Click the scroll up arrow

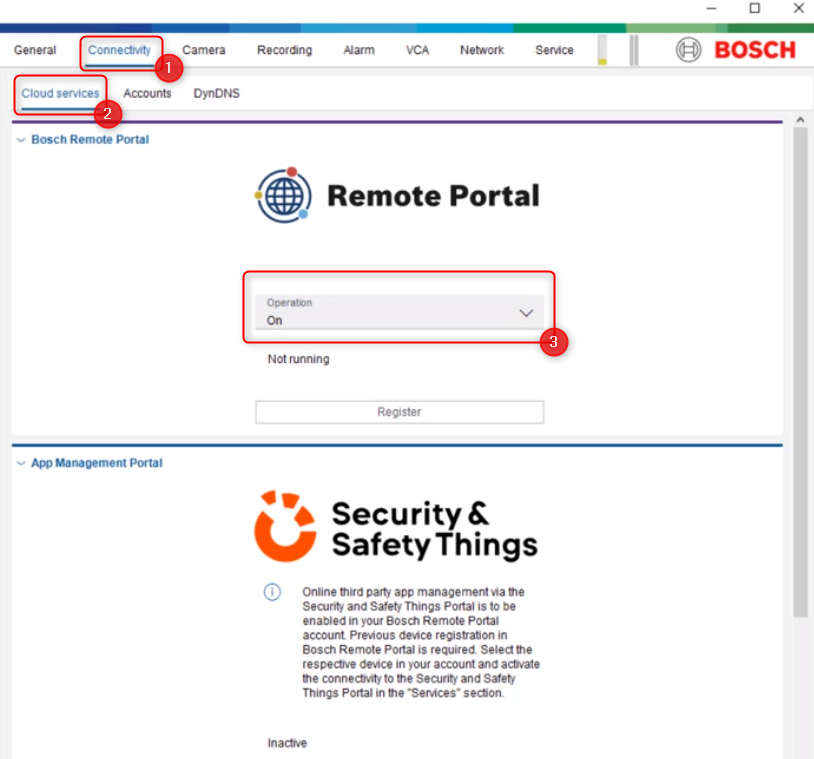tap(801, 120)
